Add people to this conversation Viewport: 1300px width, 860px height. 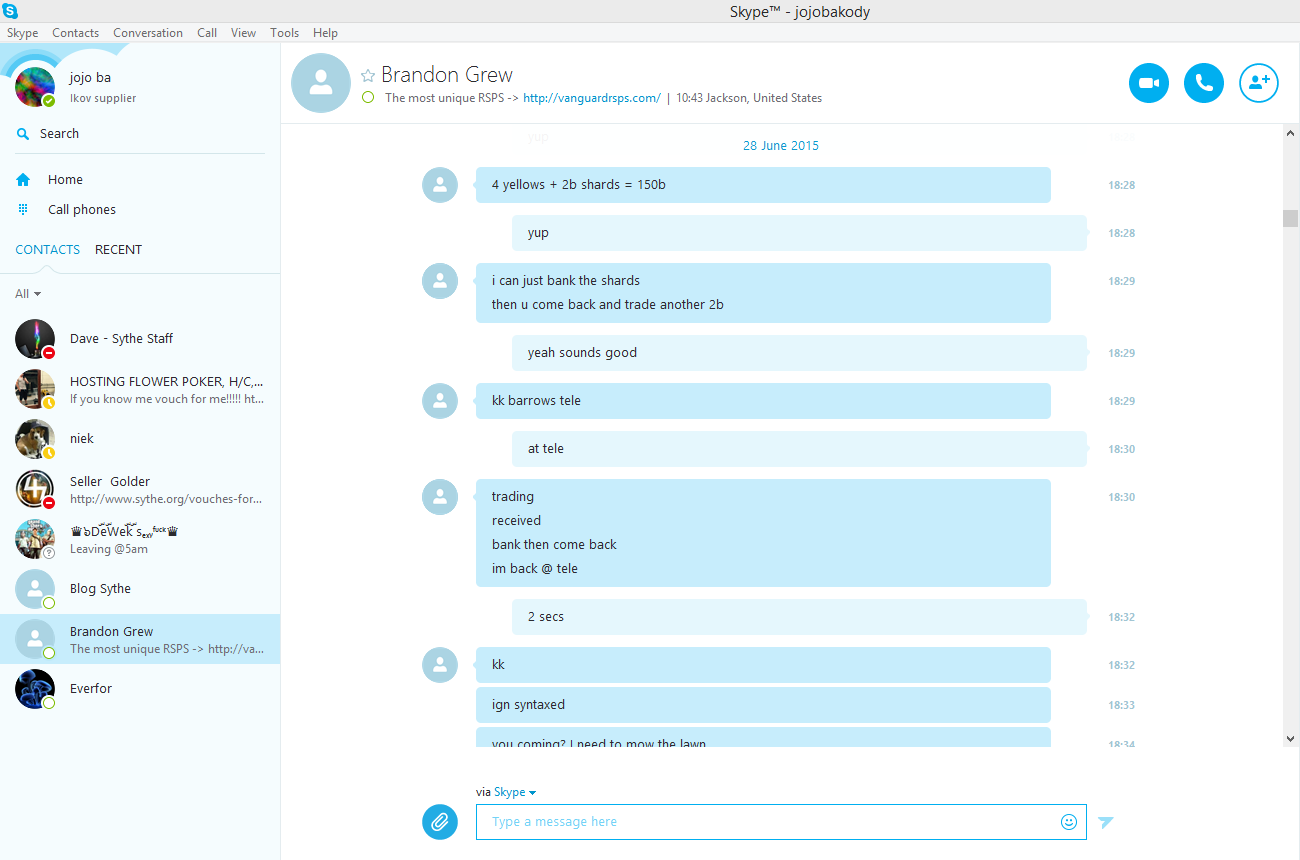(1259, 83)
